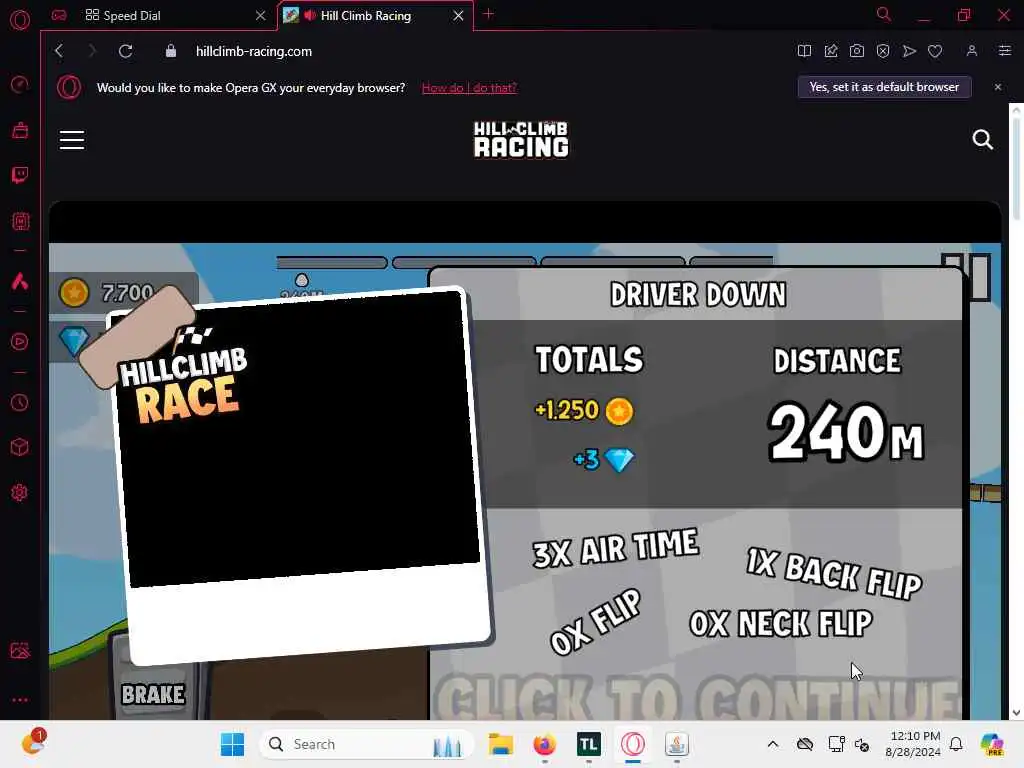Click the Opera GX taskbar icon

[632, 744]
